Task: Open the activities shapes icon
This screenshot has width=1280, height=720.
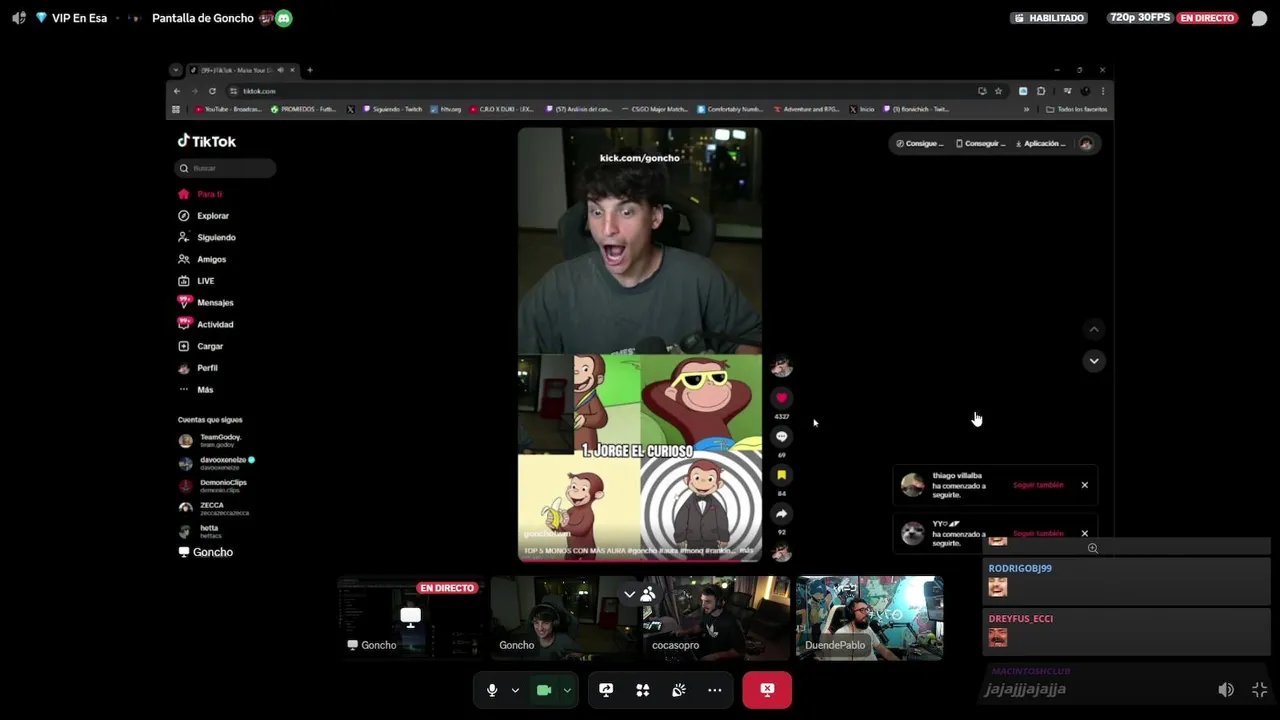Action: [x=643, y=690]
